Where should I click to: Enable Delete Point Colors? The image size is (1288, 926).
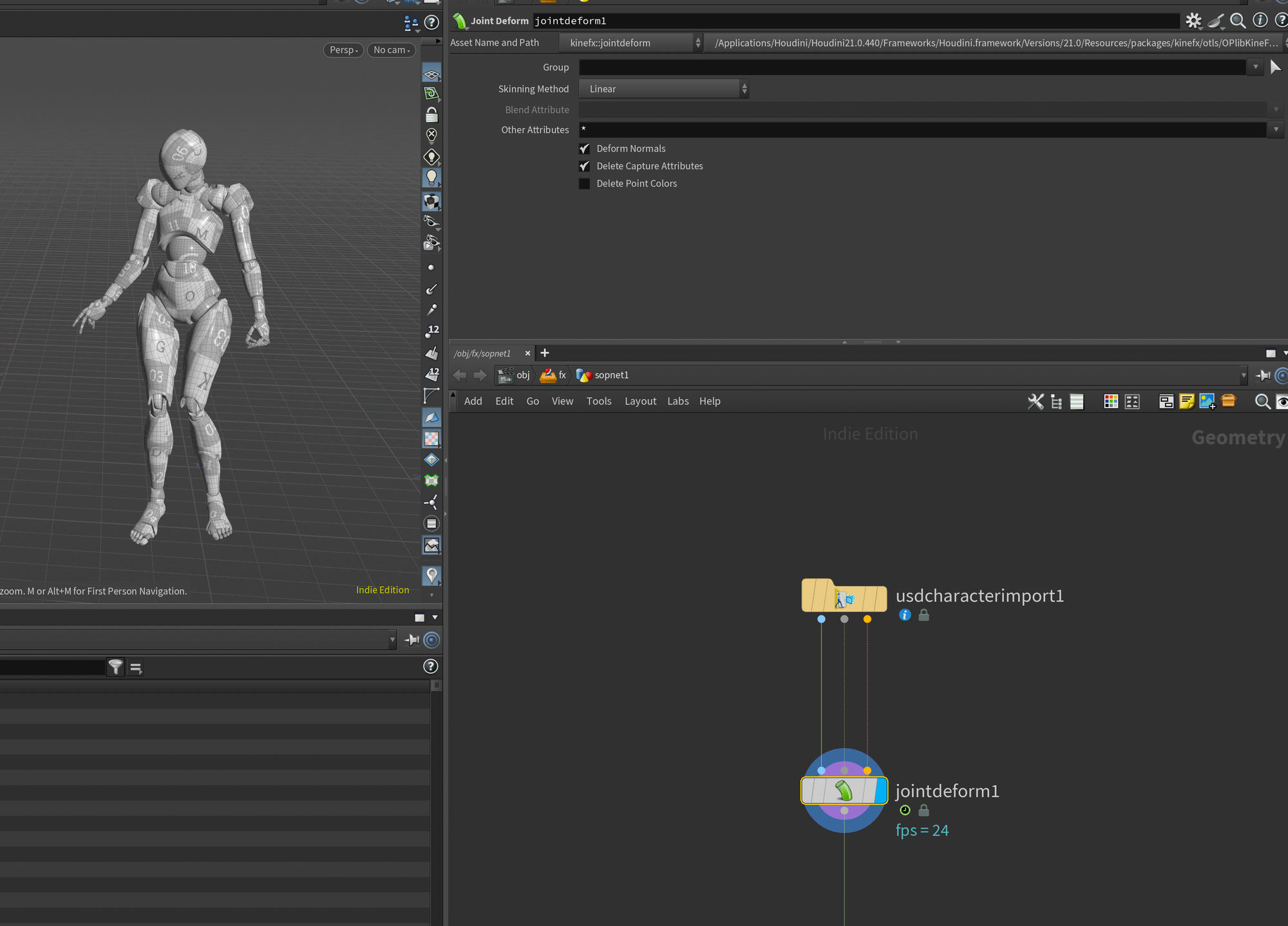[585, 184]
